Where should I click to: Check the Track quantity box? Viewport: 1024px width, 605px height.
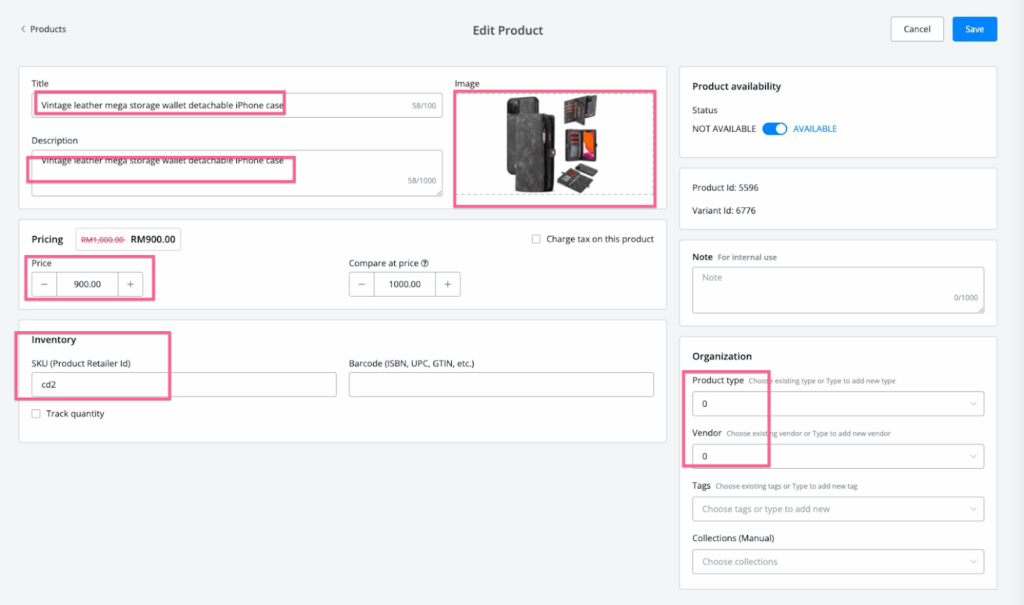(x=36, y=414)
